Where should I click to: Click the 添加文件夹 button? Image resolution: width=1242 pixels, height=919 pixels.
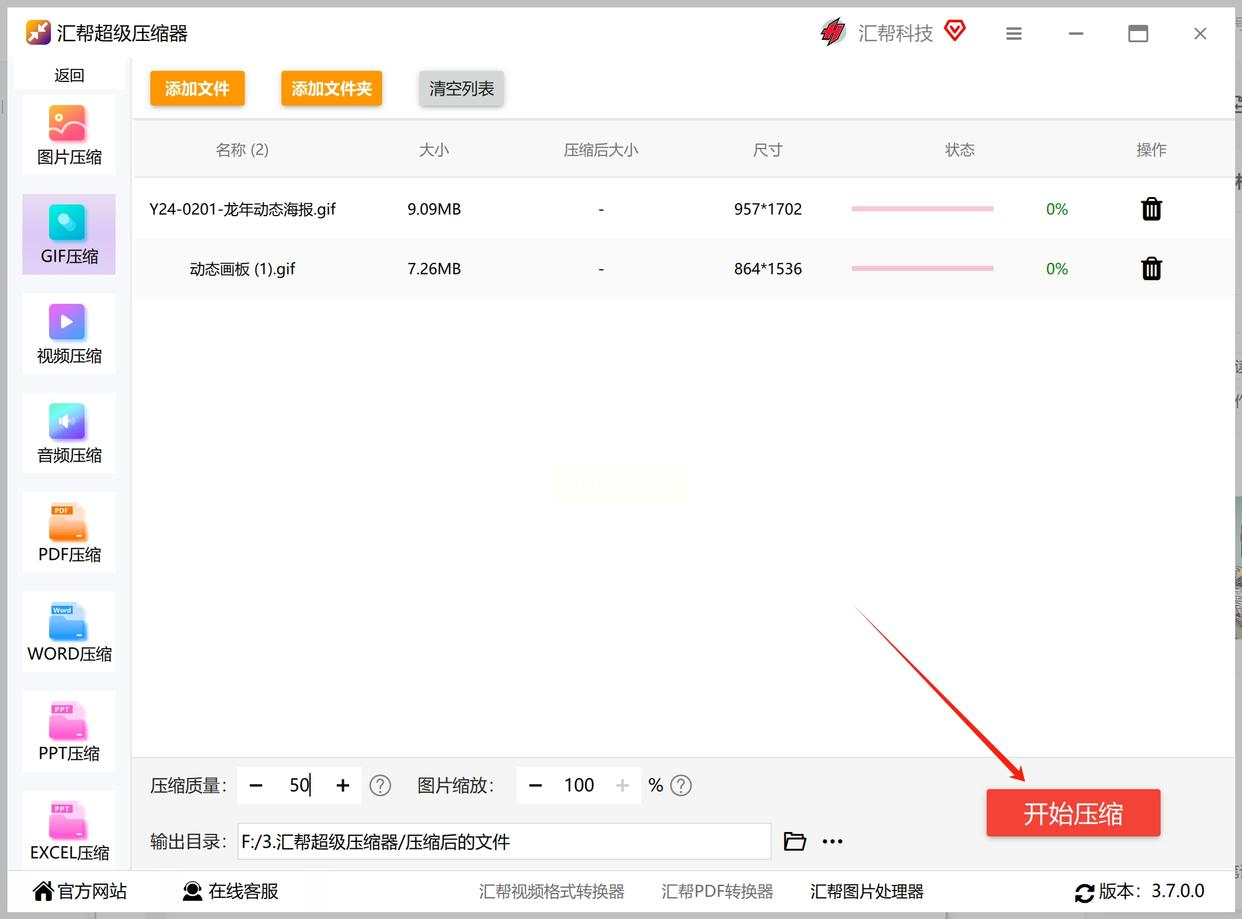click(x=332, y=88)
